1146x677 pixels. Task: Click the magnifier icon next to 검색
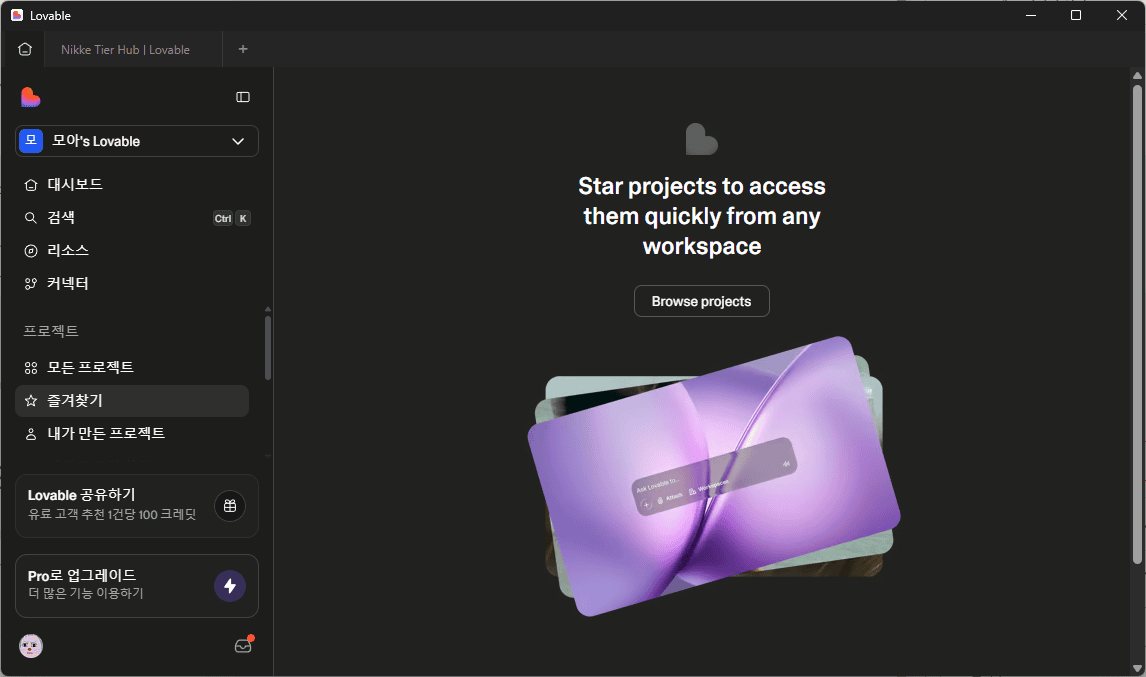(x=31, y=218)
